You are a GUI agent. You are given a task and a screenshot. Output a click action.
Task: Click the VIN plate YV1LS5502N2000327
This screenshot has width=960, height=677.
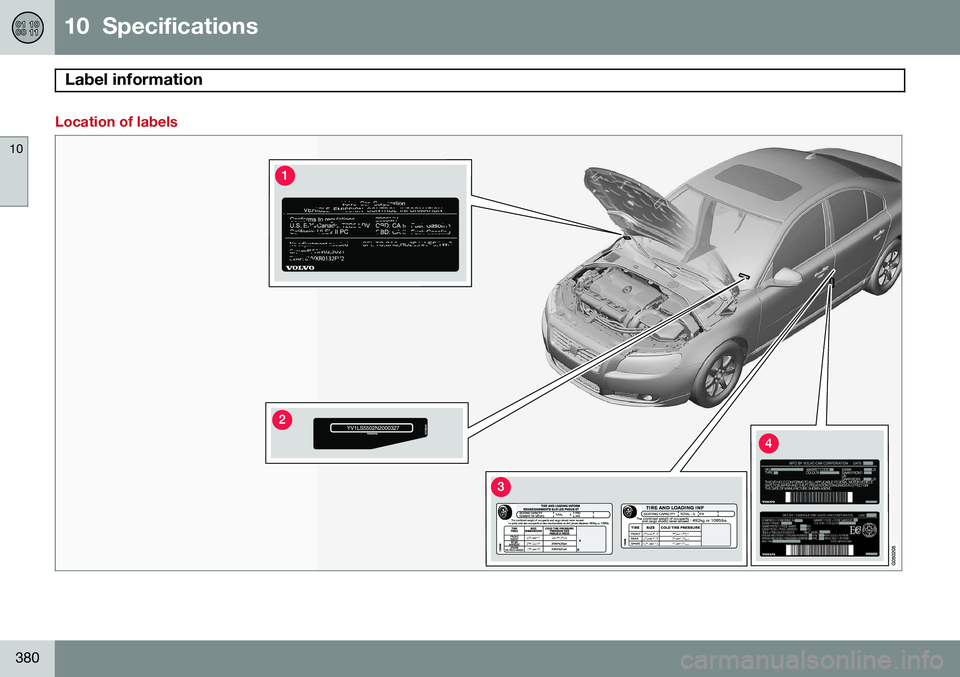(370, 433)
